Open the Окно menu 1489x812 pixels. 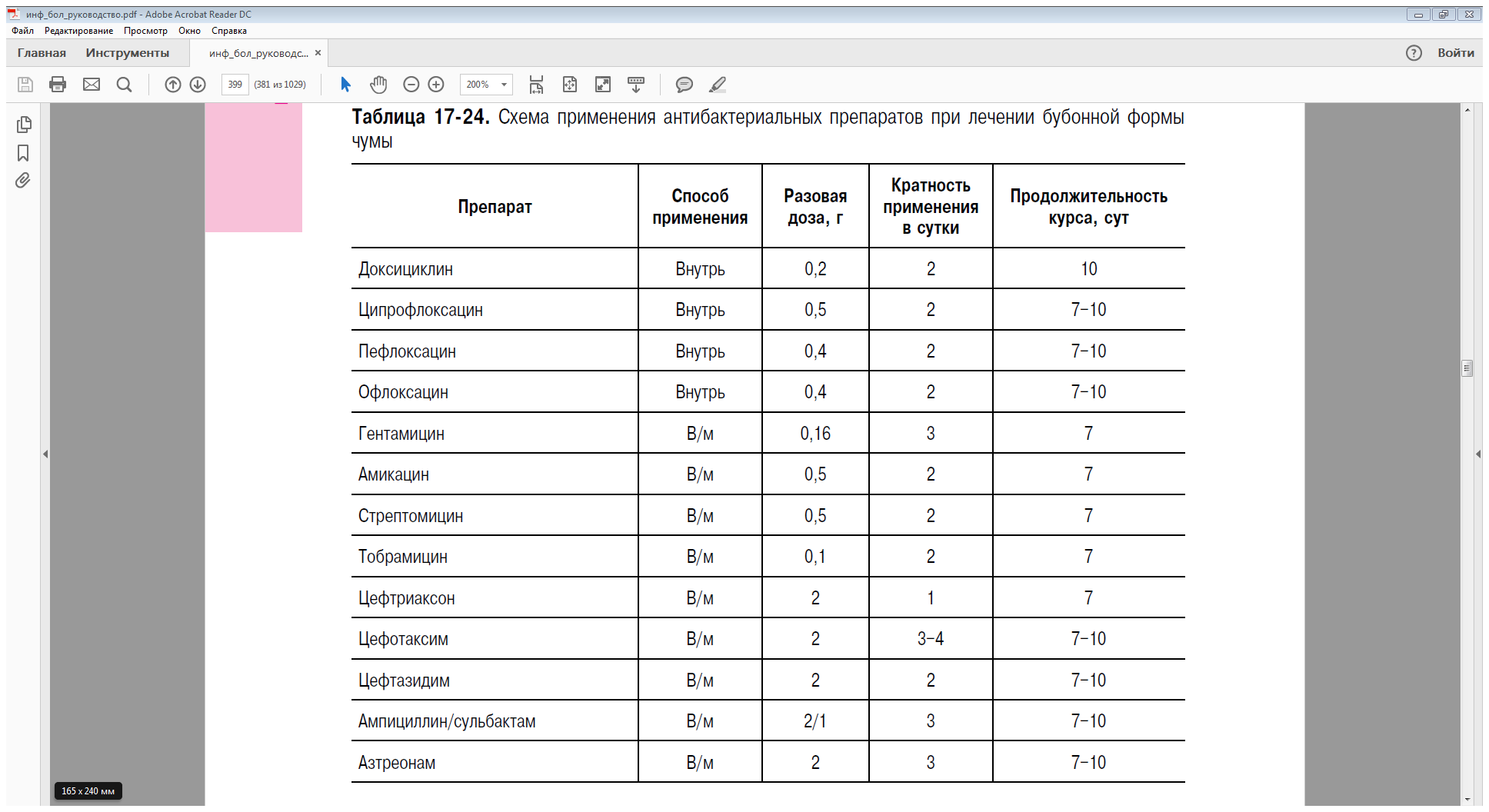pyautogui.click(x=189, y=31)
